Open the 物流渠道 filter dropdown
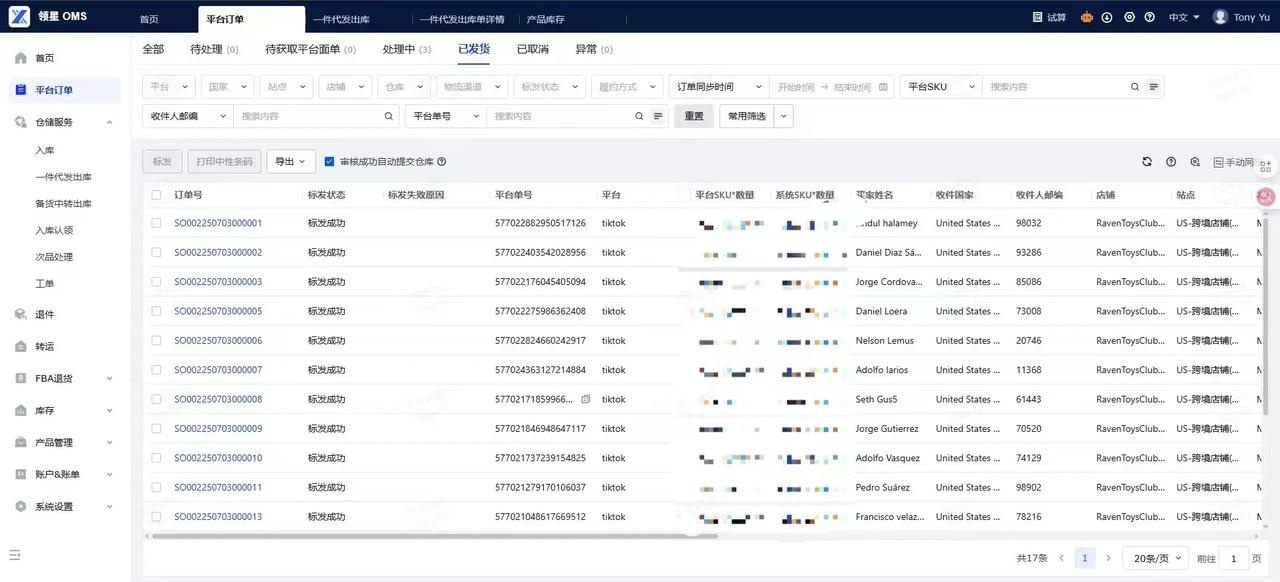The width and height of the screenshot is (1280, 582). pyautogui.click(x=471, y=87)
